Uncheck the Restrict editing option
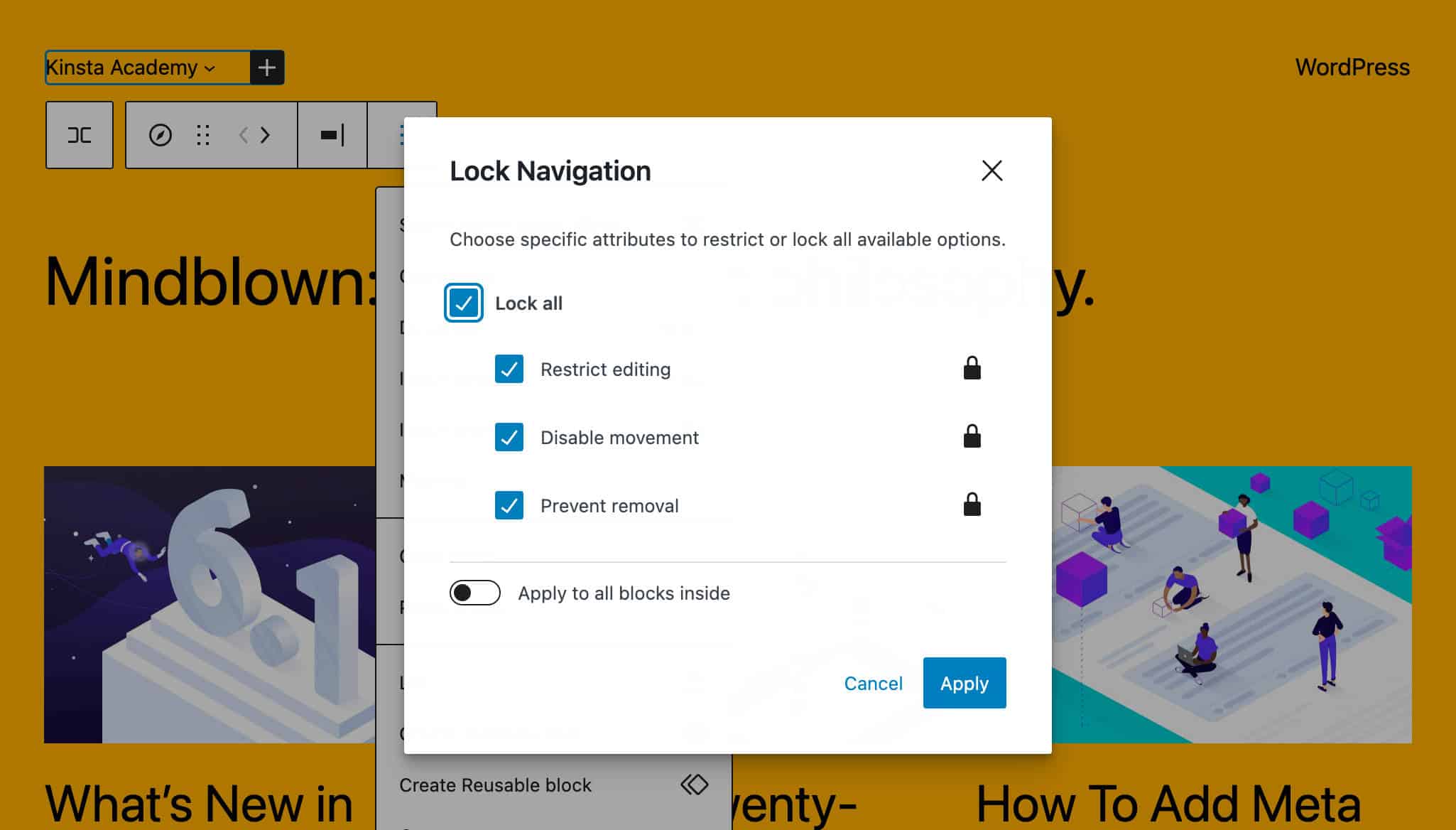 [509, 369]
